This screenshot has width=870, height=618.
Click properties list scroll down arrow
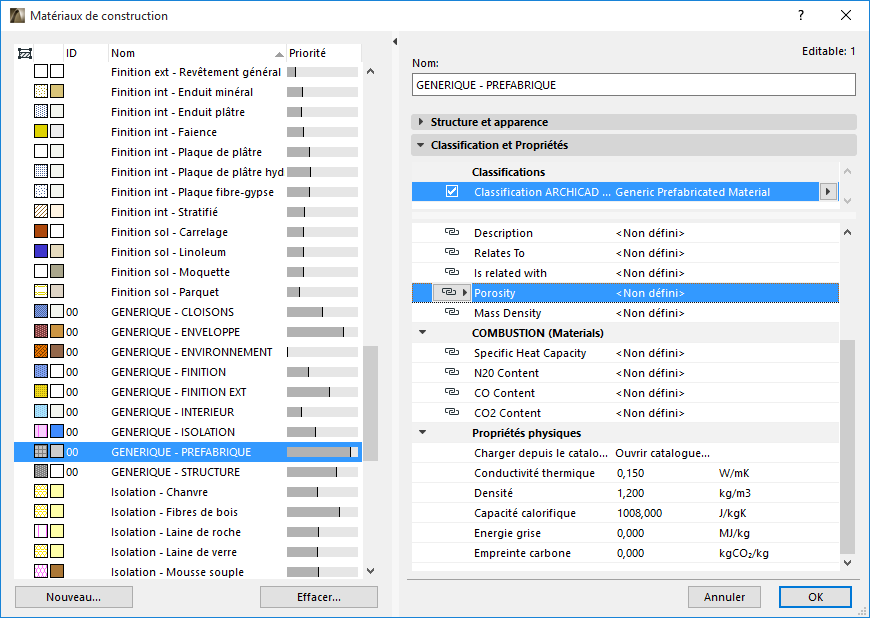point(847,563)
